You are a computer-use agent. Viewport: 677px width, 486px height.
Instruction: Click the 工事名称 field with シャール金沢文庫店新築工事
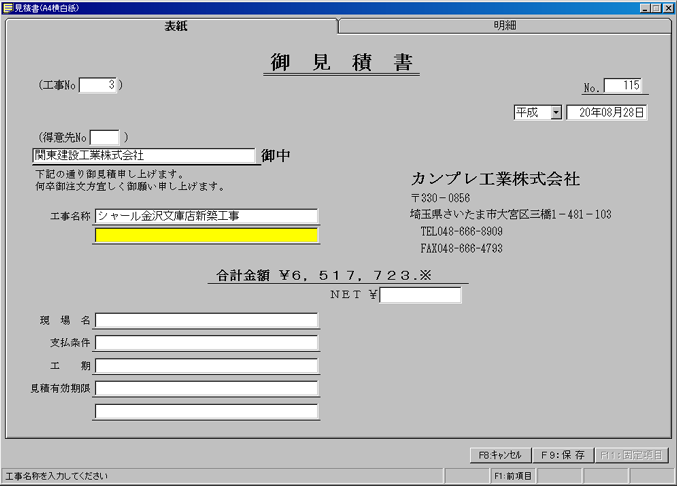click(x=206, y=216)
